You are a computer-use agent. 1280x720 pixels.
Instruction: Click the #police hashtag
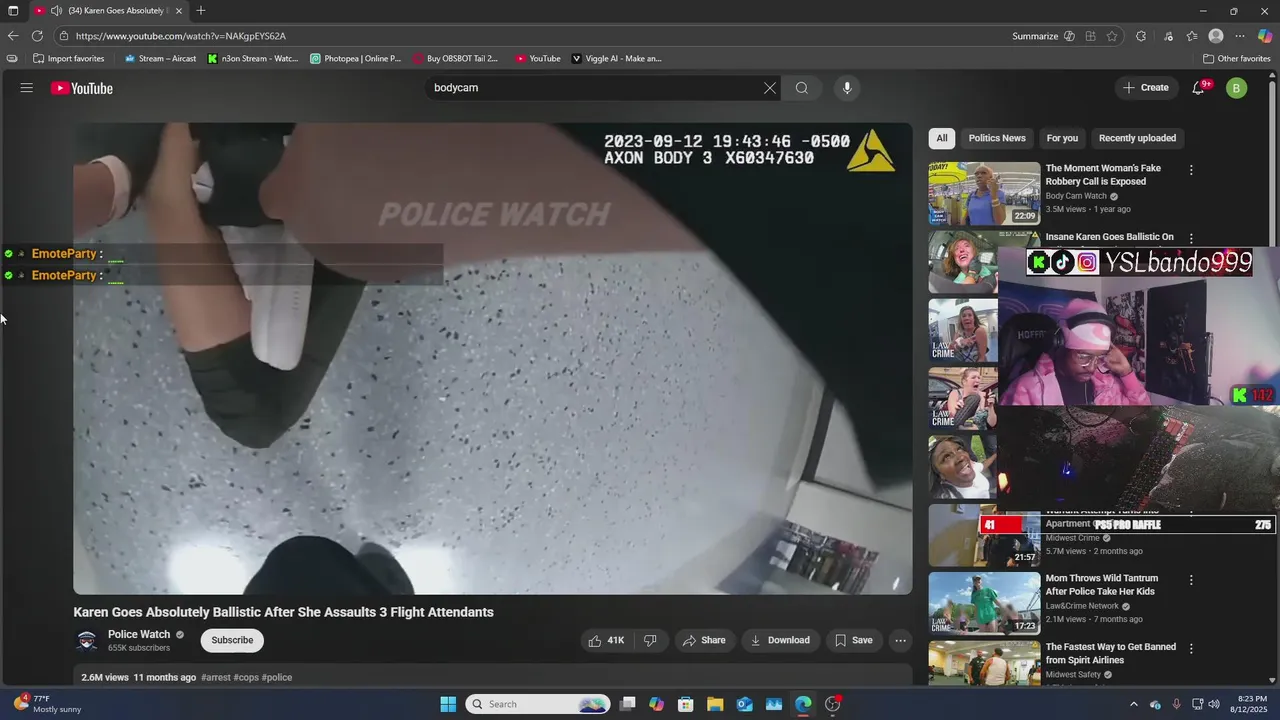coord(277,678)
